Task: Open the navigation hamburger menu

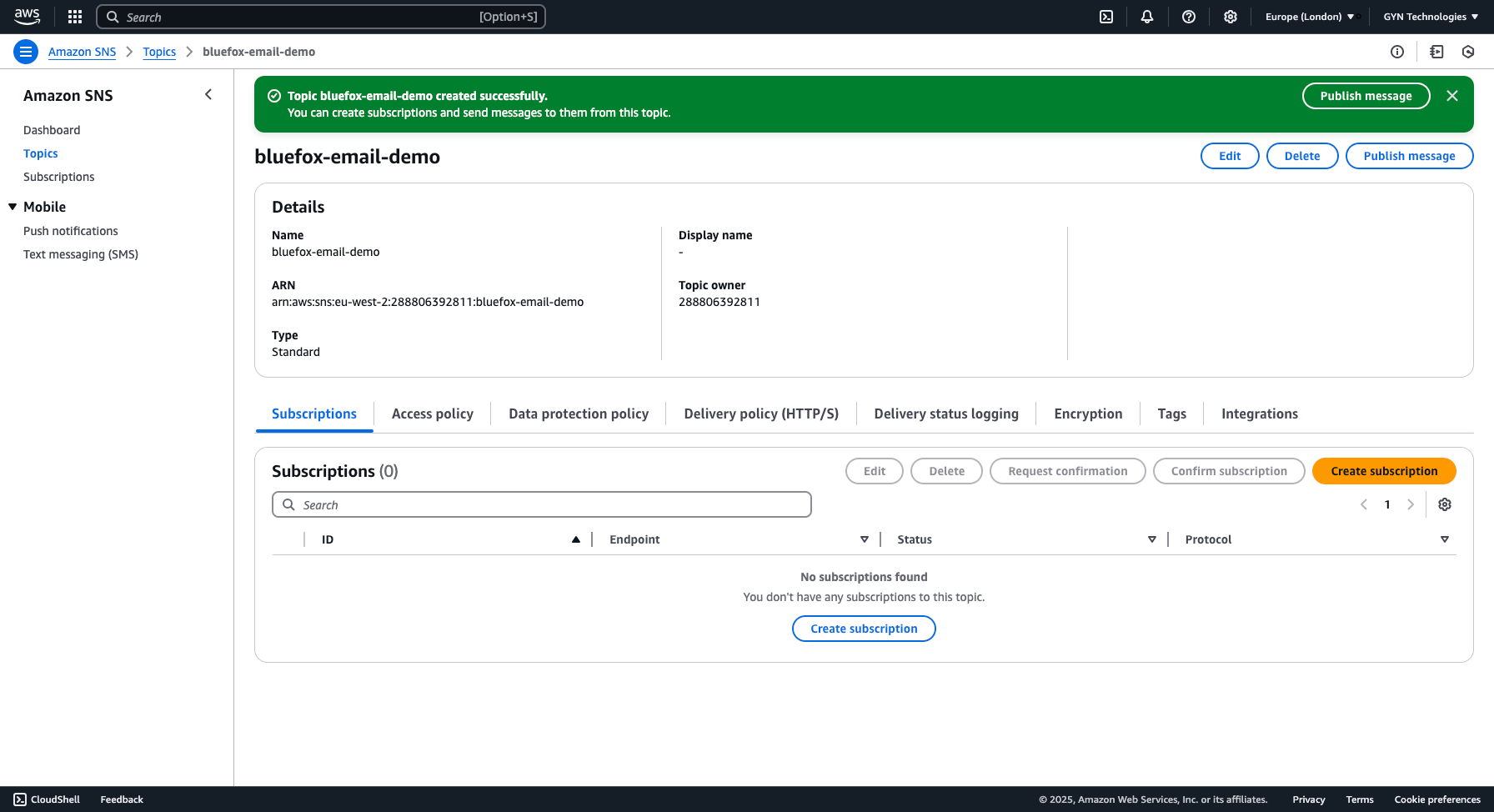Action: 25,51
